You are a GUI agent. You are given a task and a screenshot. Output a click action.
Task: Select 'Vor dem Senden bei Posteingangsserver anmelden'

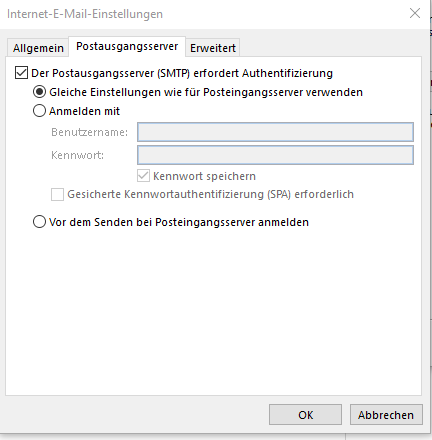coord(39,222)
